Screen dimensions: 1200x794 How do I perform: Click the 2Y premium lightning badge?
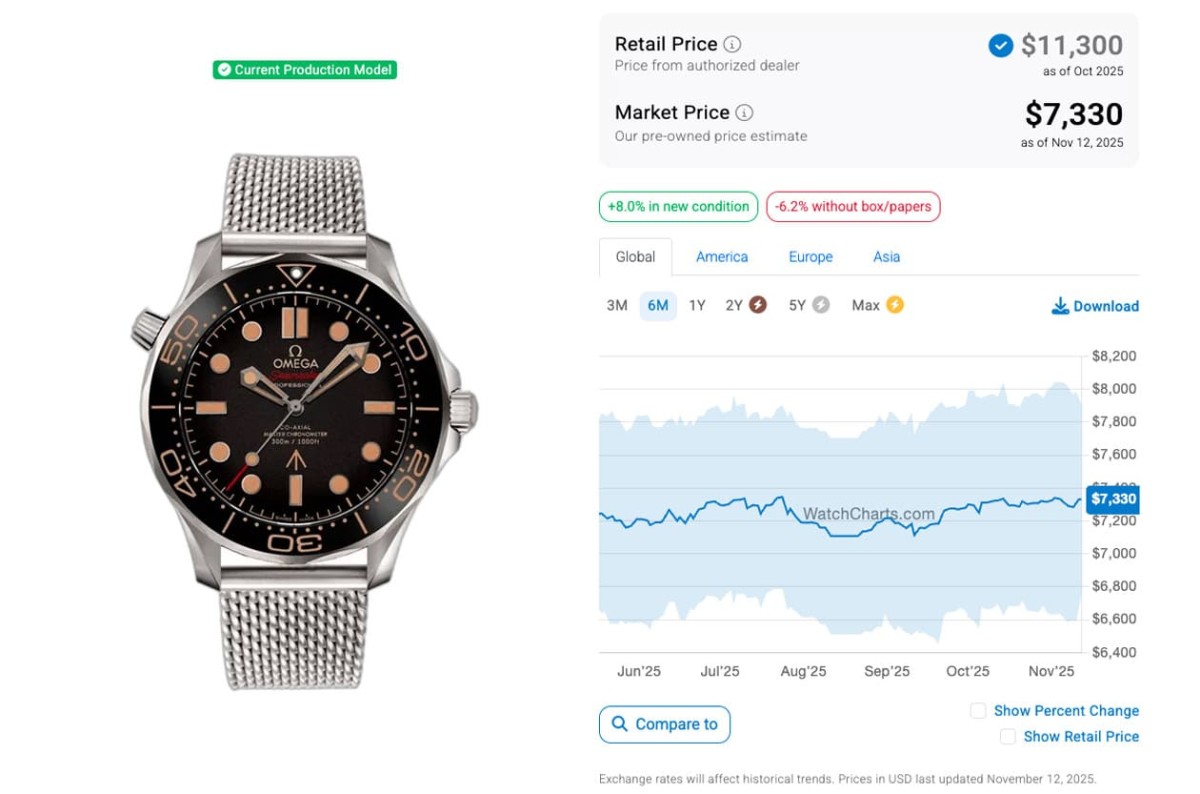click(x=758, y=305)
